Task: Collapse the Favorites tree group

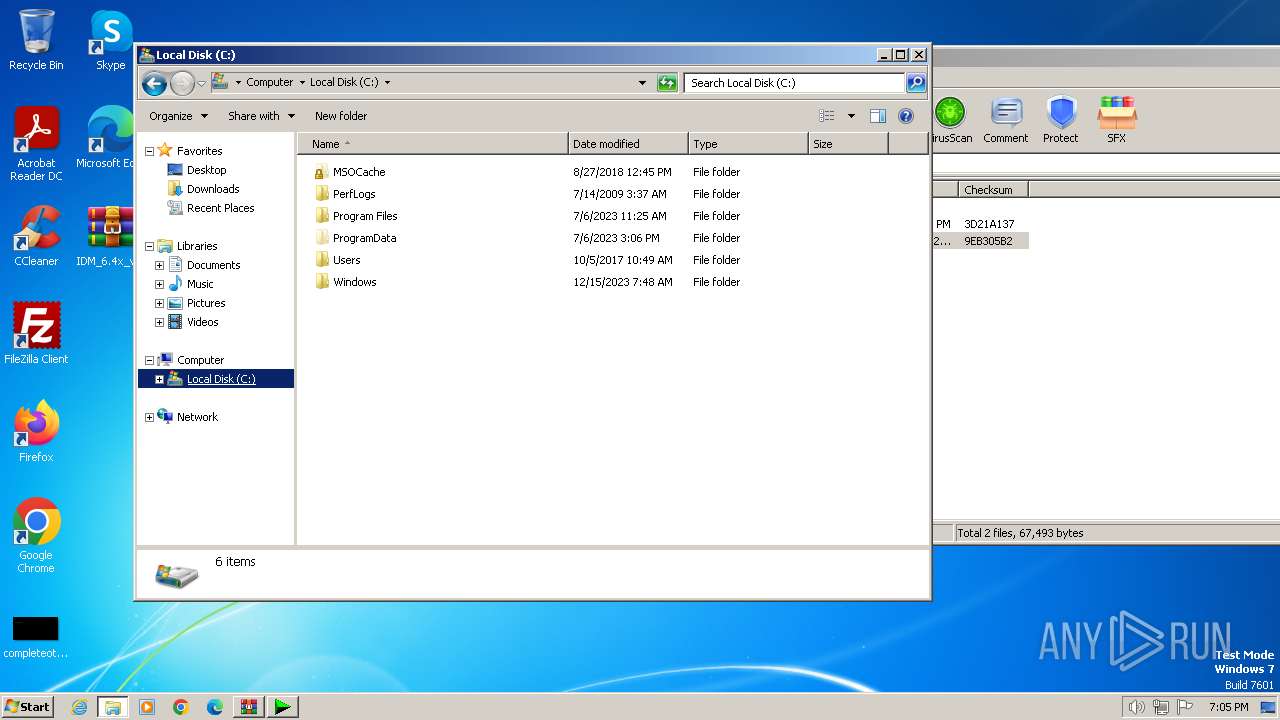Action: [x=150, y=151]
